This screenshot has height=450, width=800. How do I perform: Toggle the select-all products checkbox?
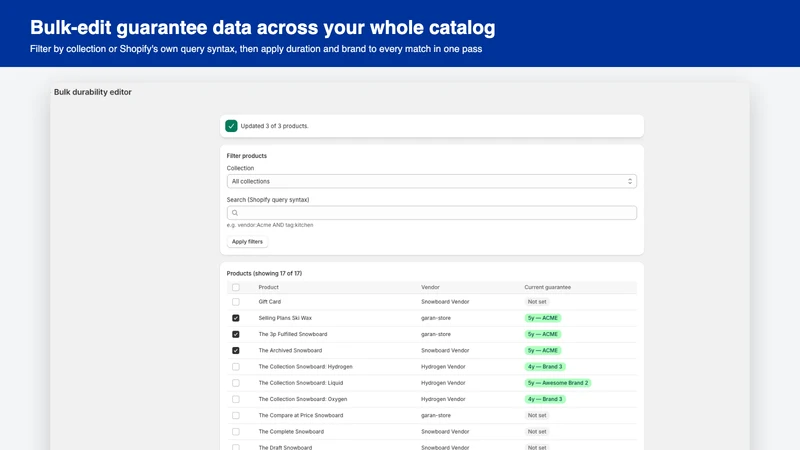(x=236, y=287)
